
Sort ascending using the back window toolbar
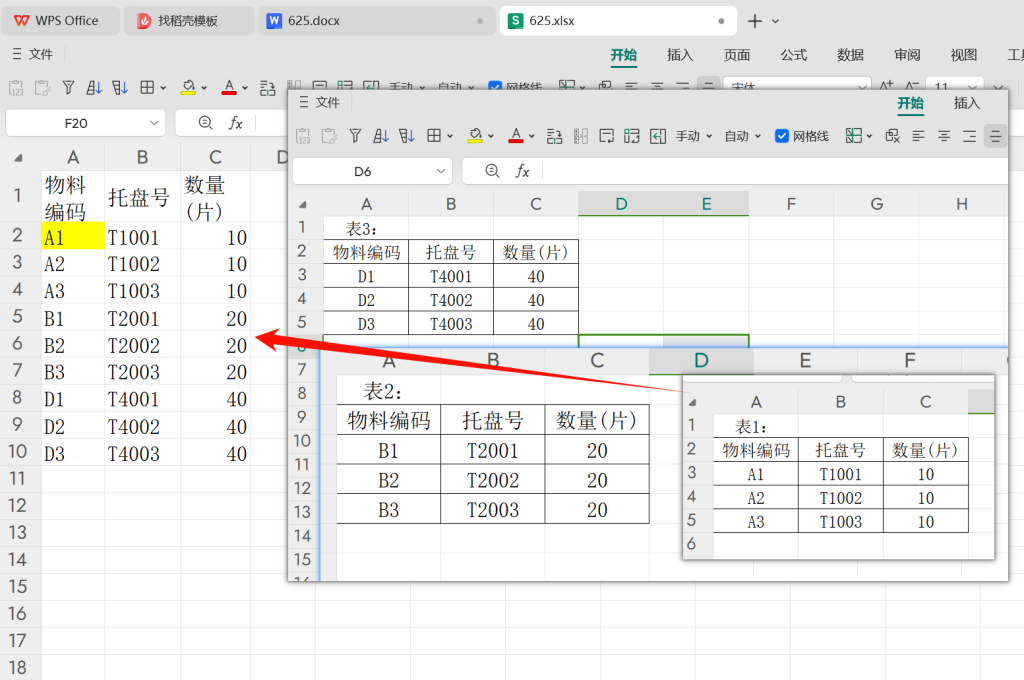click(x=94, y=88)
